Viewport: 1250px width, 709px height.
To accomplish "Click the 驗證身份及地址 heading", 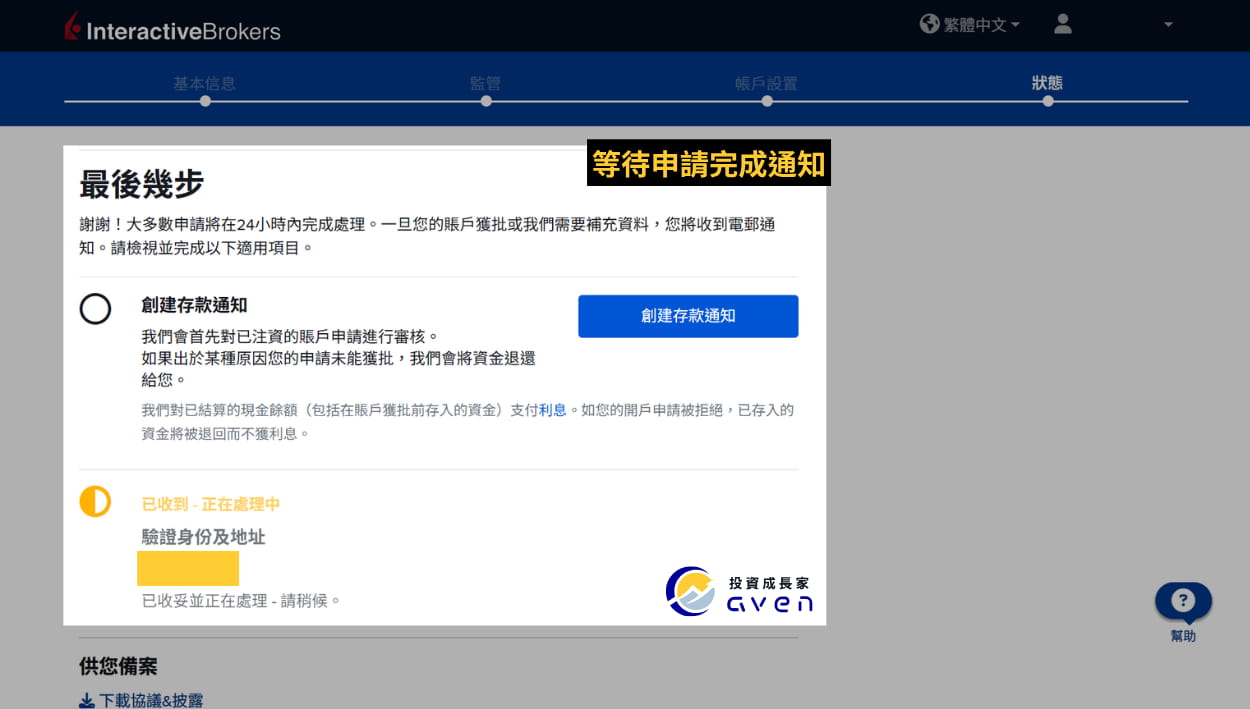I will pos(203,537).
